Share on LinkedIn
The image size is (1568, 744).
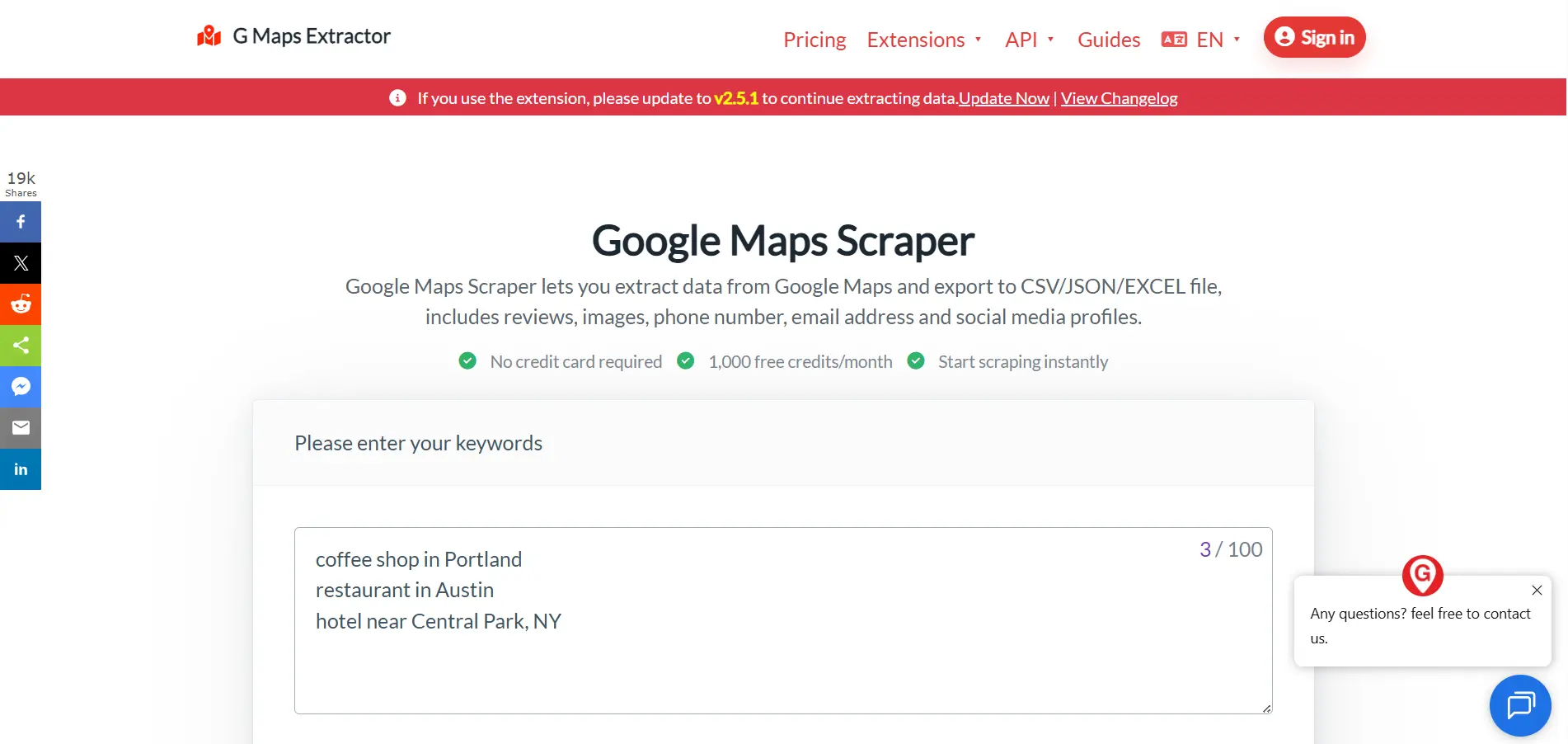tap(21, 469)
